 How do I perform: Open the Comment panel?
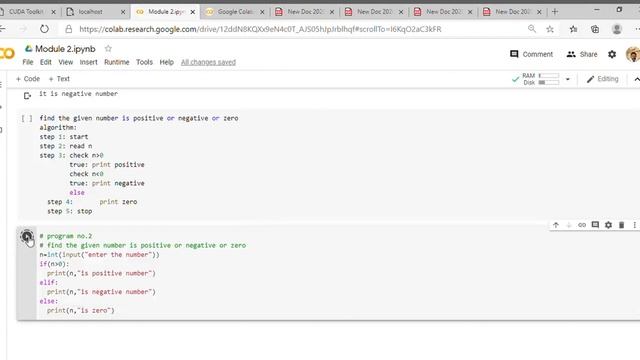pyautogui.click(x=531, y=54)
